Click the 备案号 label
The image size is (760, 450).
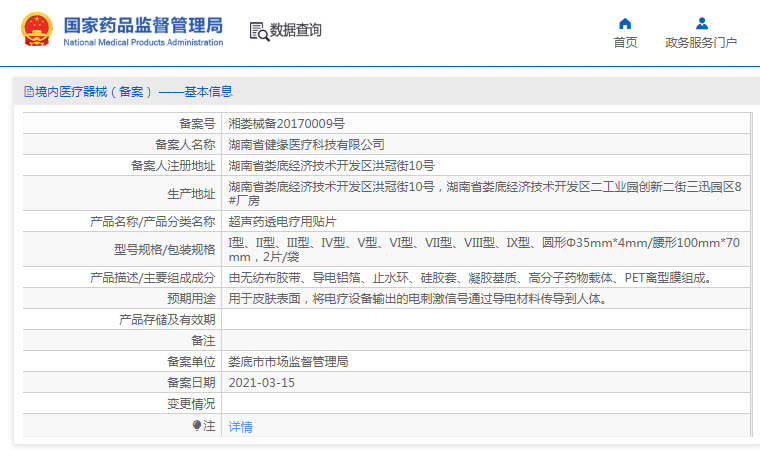[197, 124]
